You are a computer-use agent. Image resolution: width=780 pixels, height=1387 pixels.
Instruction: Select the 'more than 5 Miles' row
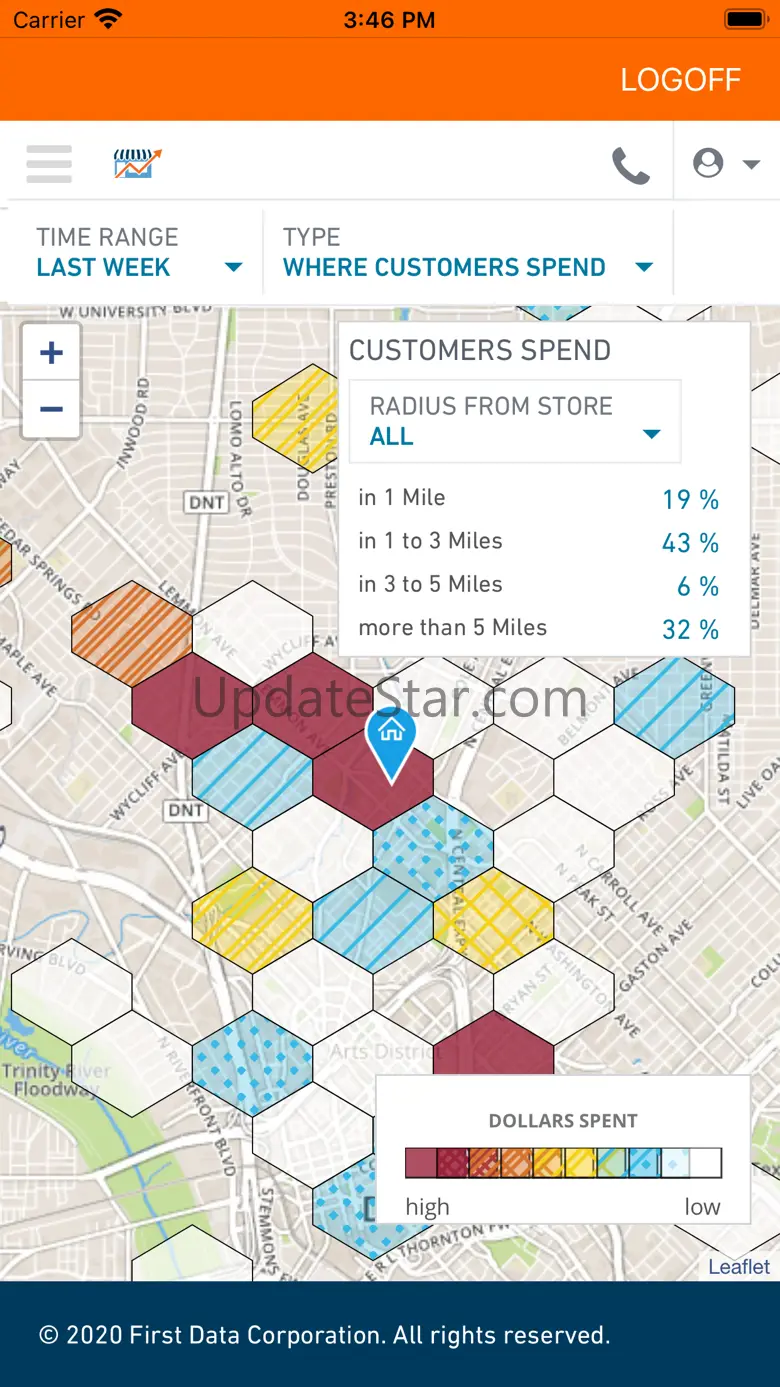539,628
